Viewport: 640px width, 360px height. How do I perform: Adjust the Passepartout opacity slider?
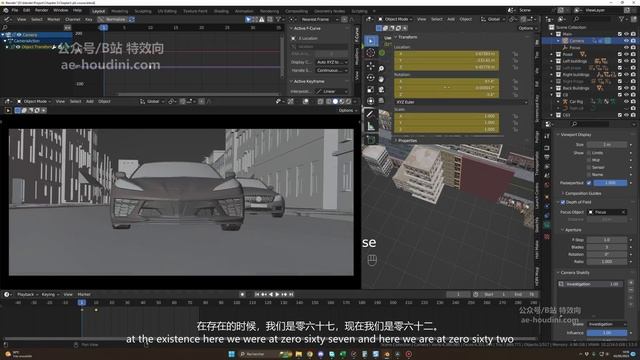(610, 183)
